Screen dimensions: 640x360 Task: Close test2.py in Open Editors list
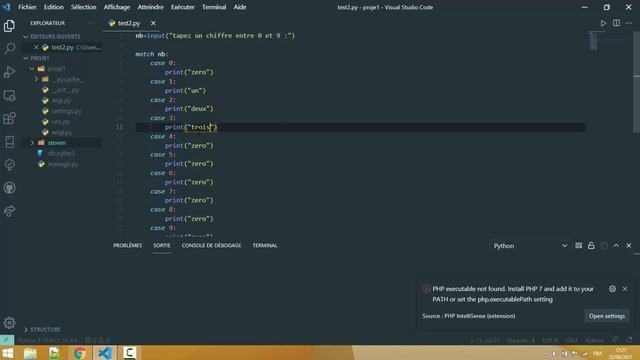(36, 47)
